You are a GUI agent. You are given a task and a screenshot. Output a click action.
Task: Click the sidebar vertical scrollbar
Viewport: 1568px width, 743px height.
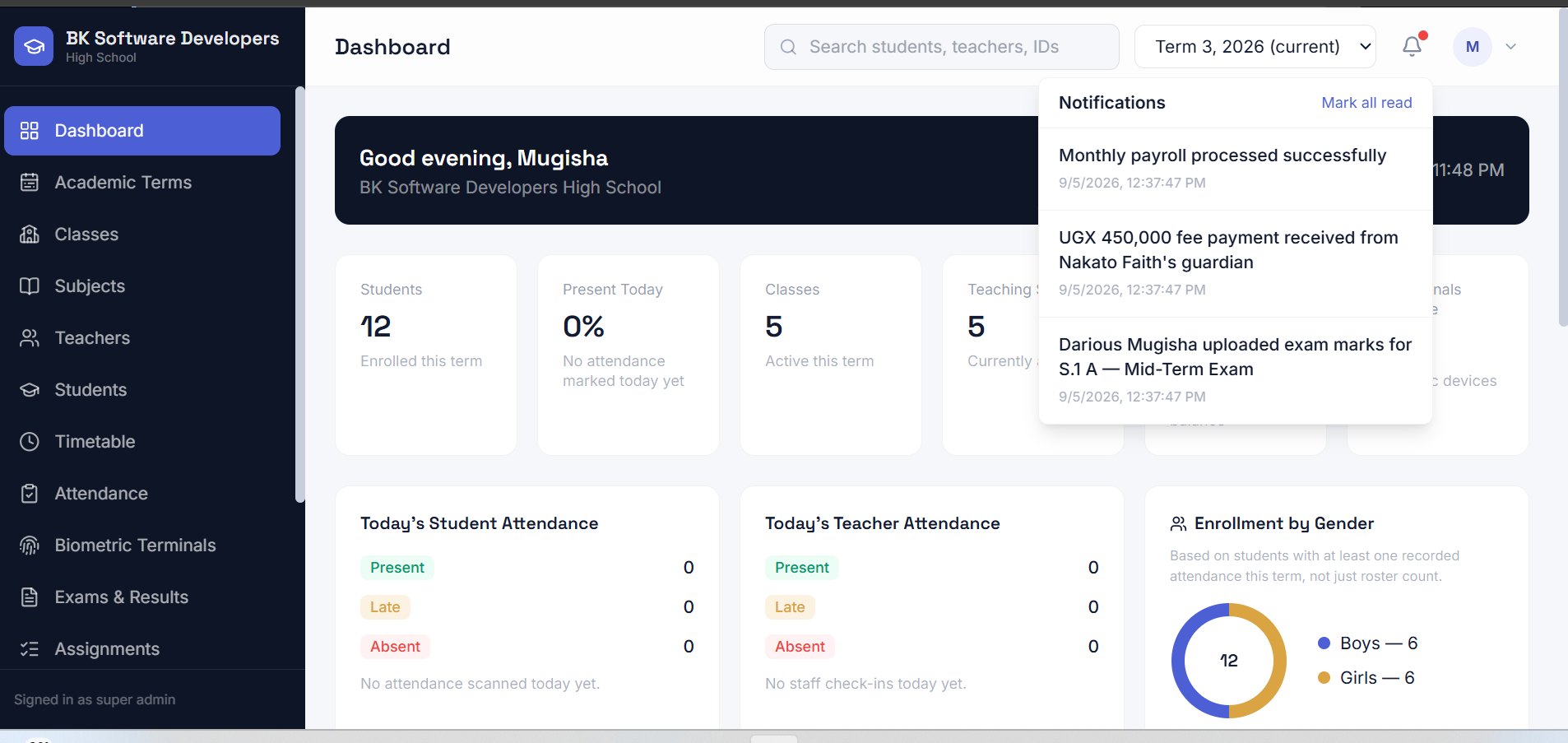point(299,295)
